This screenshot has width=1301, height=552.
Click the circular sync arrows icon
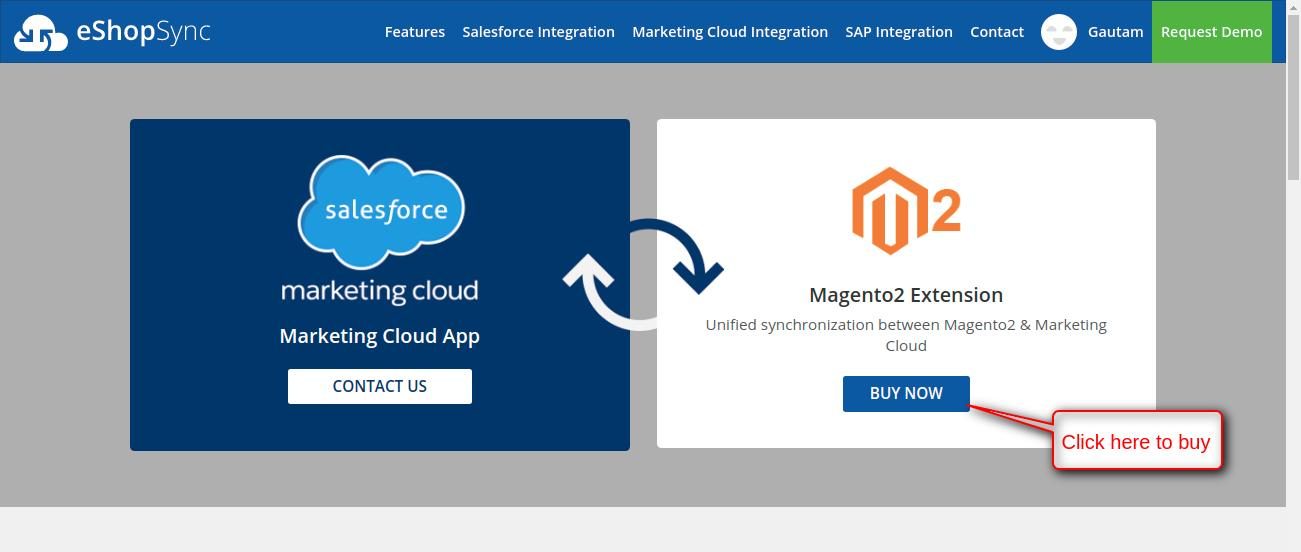point(643,274)
